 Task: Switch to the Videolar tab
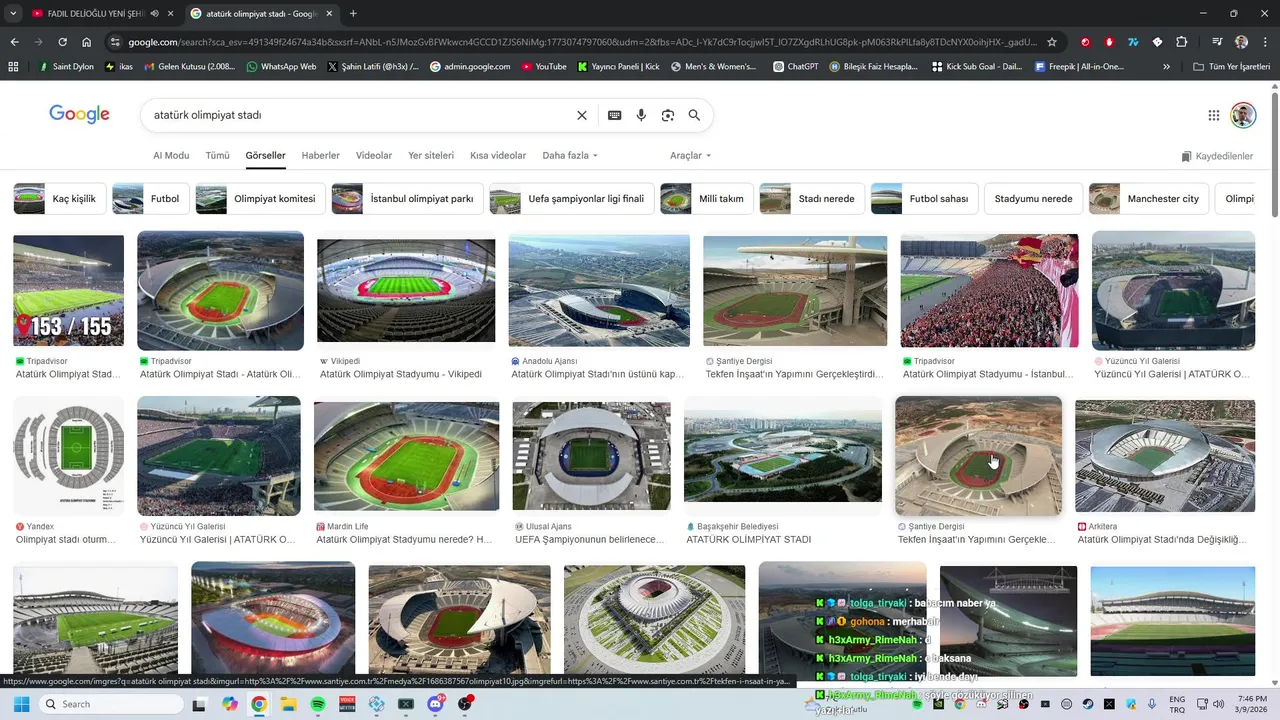(374, 156)
